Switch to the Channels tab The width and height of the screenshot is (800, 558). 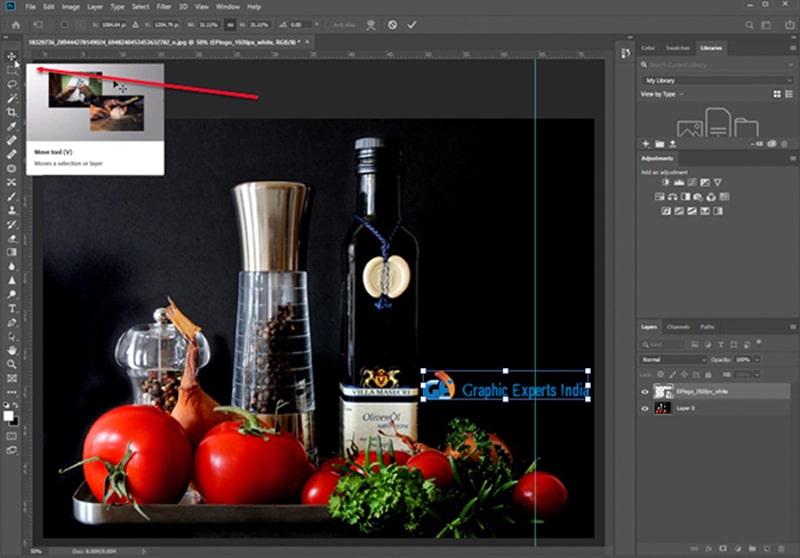pos(678,327)
